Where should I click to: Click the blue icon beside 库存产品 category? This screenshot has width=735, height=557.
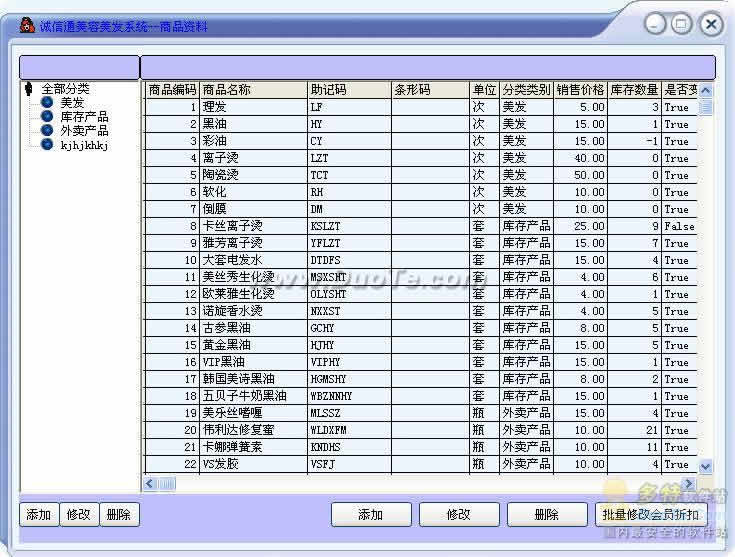47,116
